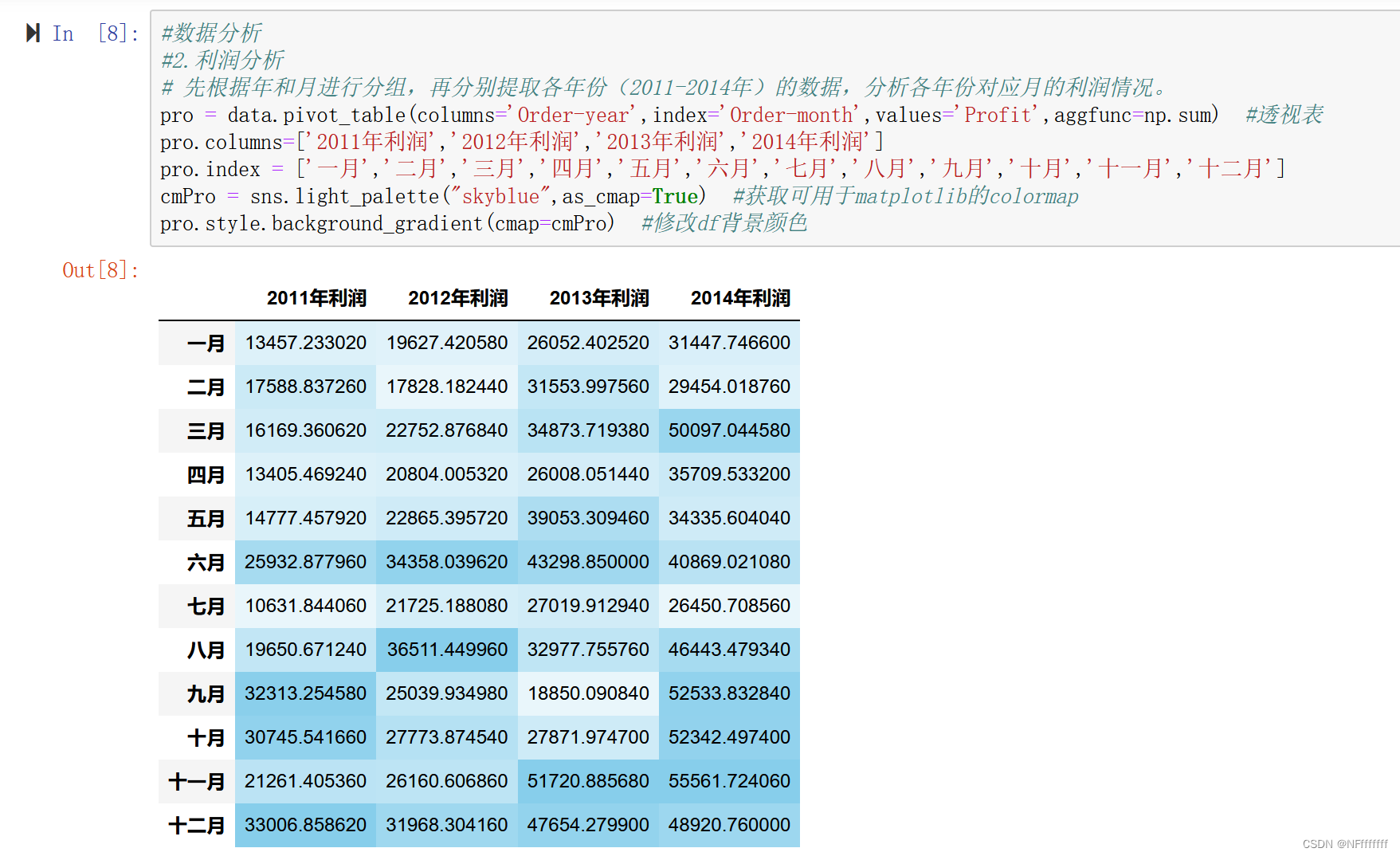
Task: Click the 十月 row label
Action: pos(206,738)
